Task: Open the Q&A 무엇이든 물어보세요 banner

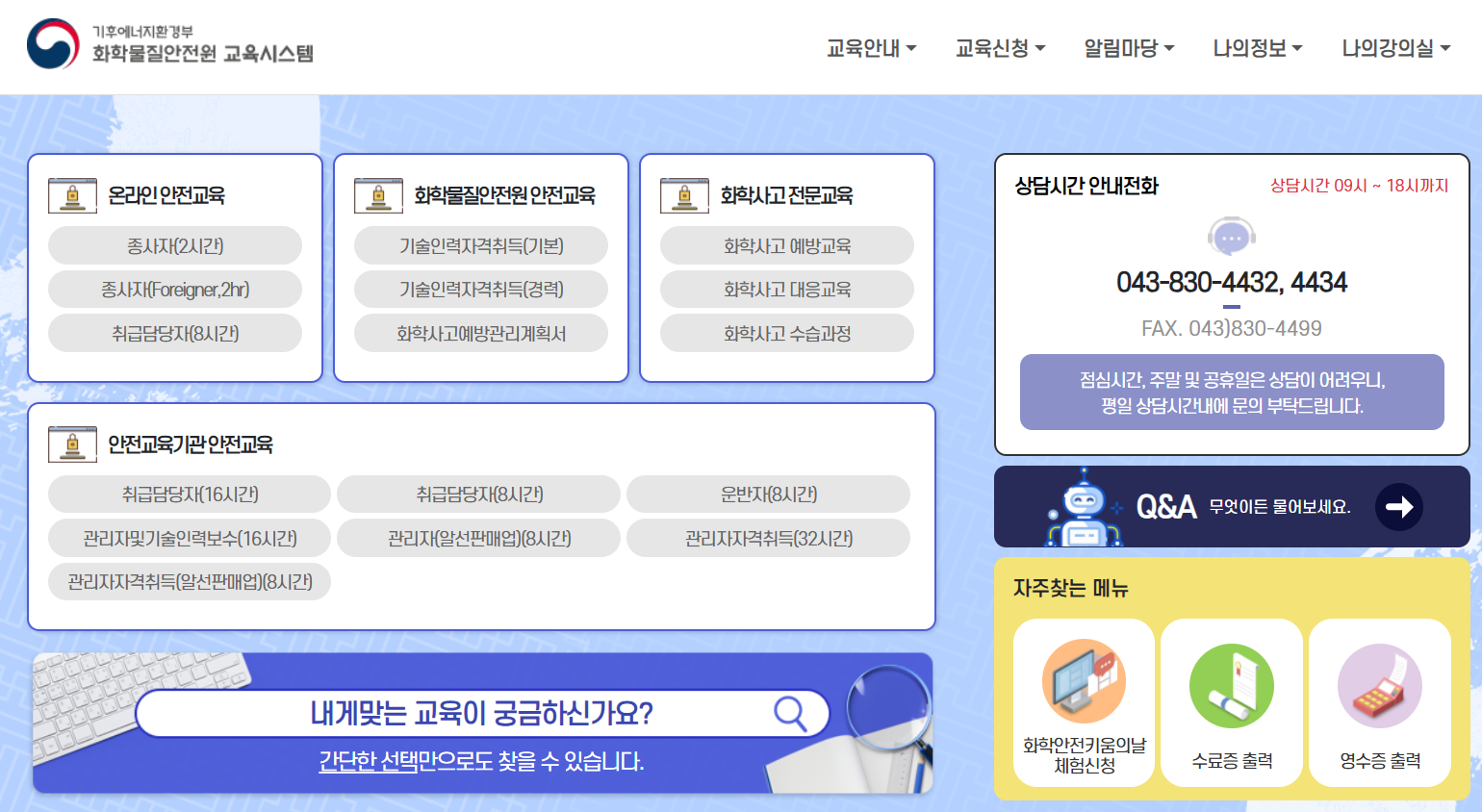Action: click(1232, 506)
